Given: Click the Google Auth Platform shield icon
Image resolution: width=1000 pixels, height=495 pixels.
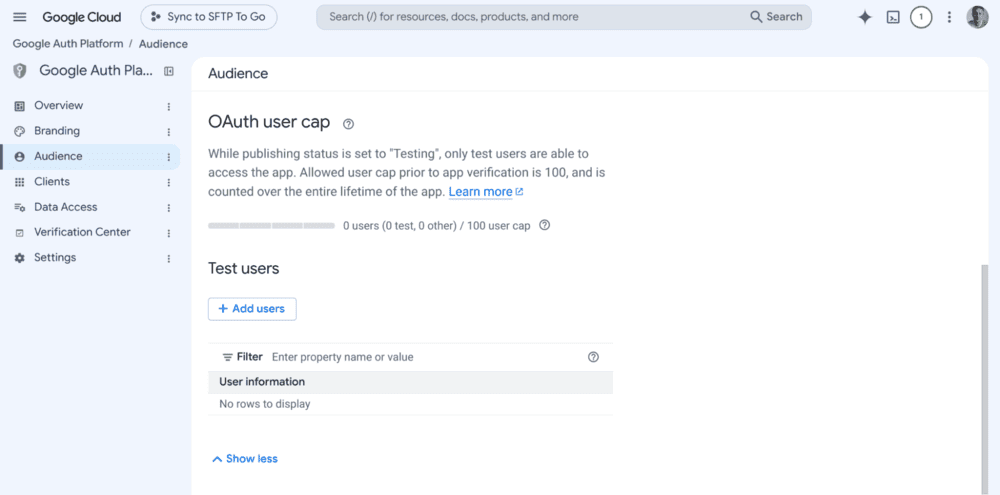Looking at the screenshot, I should coord(20,71).
